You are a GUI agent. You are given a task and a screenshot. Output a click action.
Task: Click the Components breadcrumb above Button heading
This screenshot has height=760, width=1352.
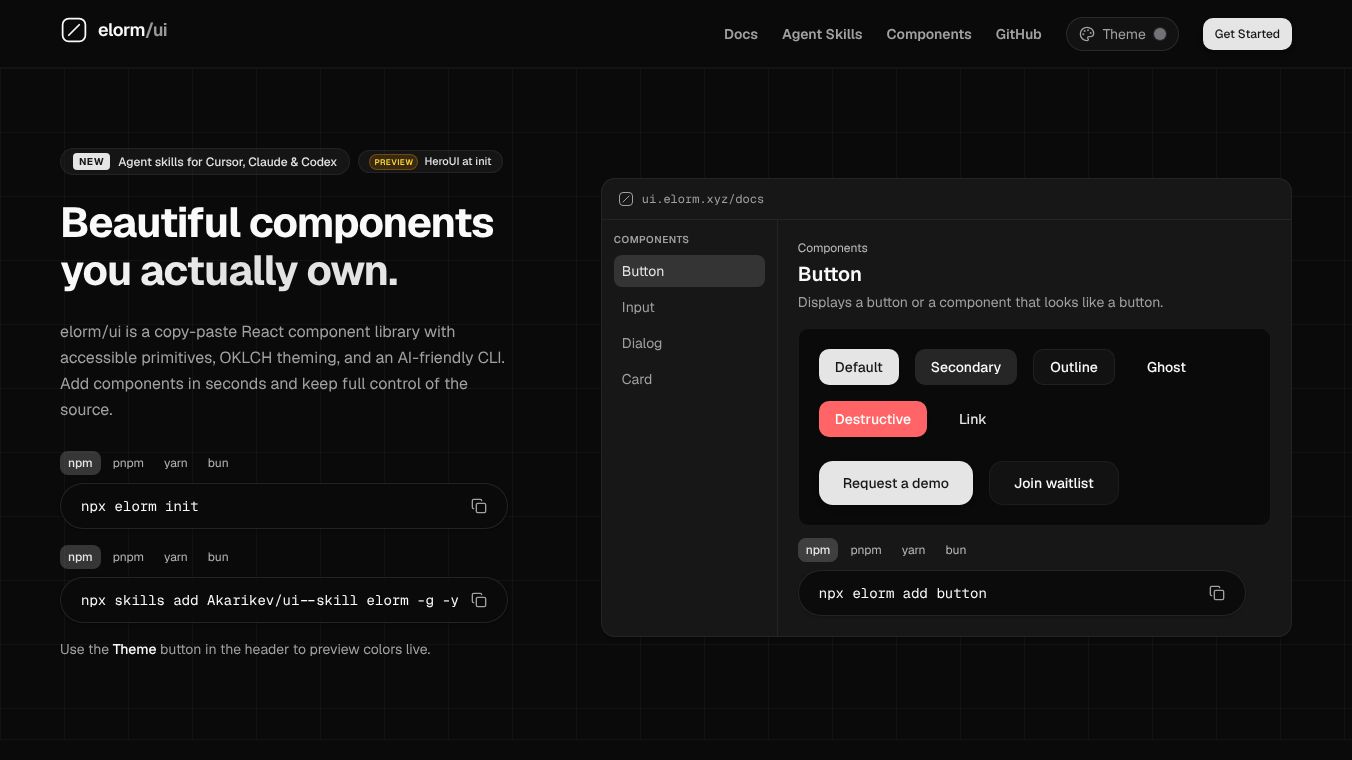pyautogui.click(x=833, y=248)
